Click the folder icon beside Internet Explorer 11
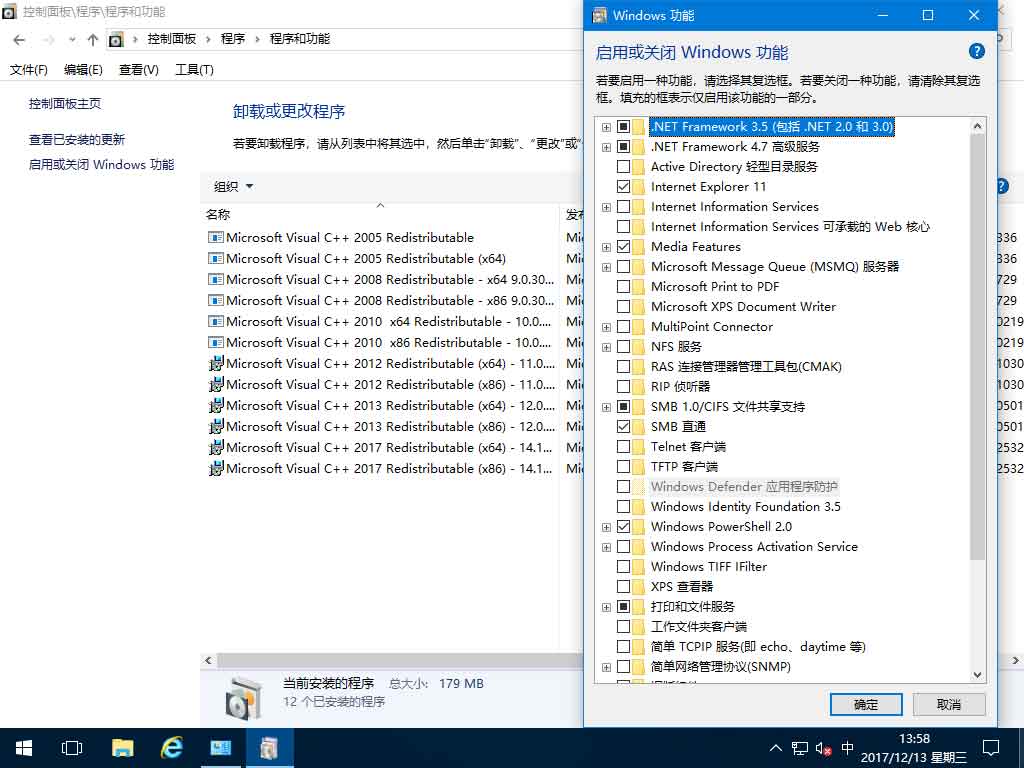This screenshot has width=1024, height=768. [639, 187]
